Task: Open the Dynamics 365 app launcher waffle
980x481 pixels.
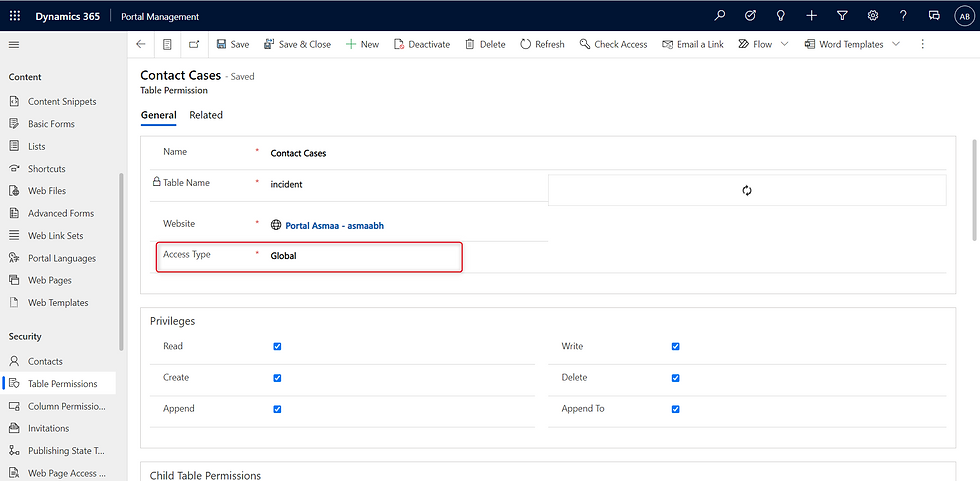Action: (15, 16)
